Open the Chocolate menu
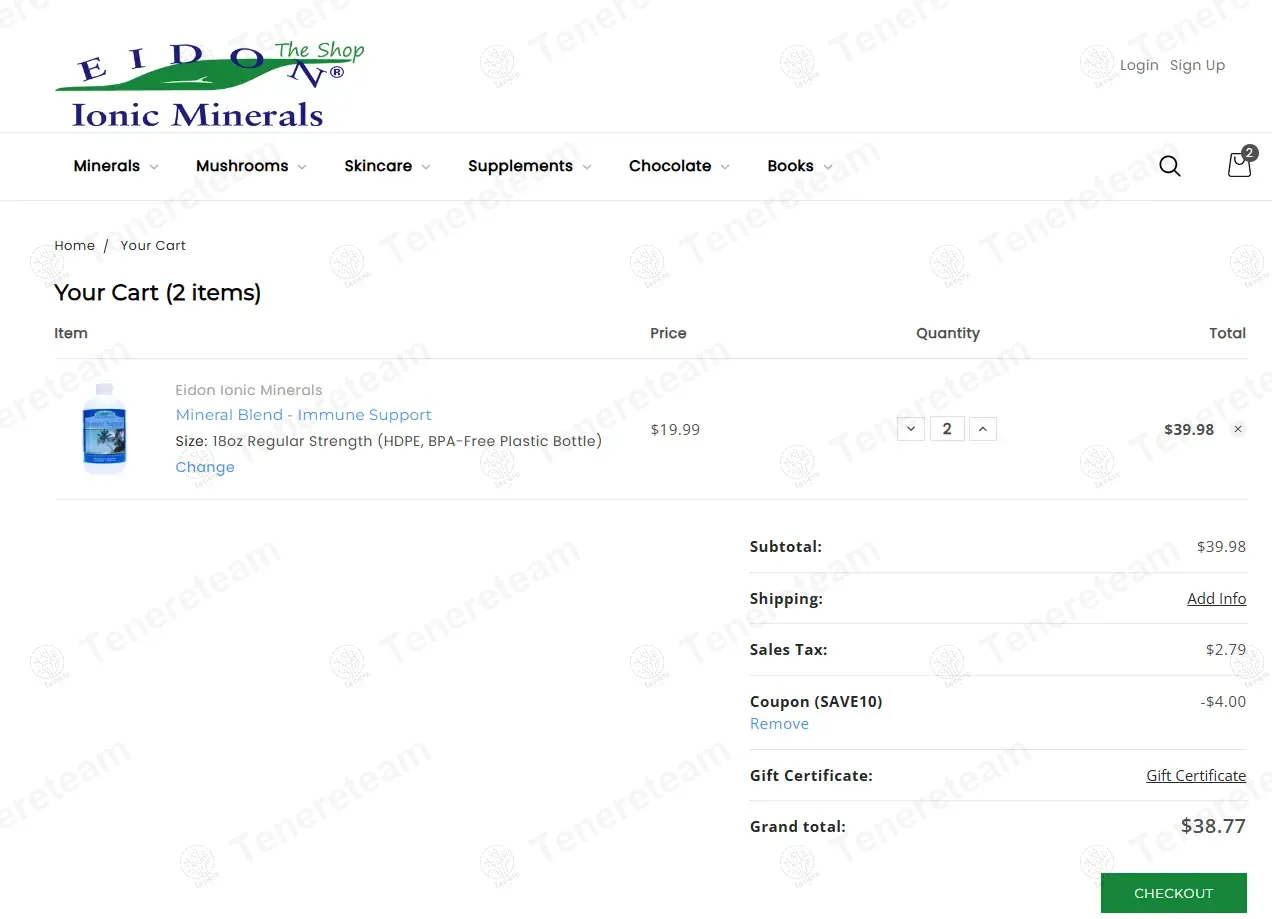 [x=678, y=166]
